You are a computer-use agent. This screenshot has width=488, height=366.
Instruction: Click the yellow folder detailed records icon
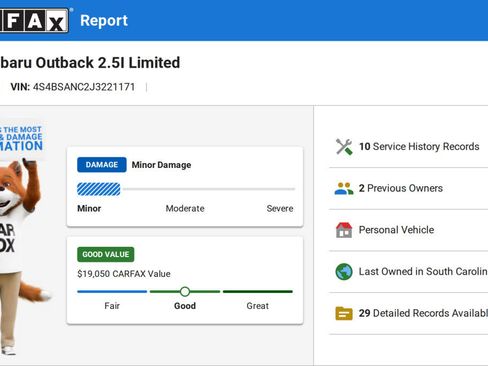tap(344, 313)
